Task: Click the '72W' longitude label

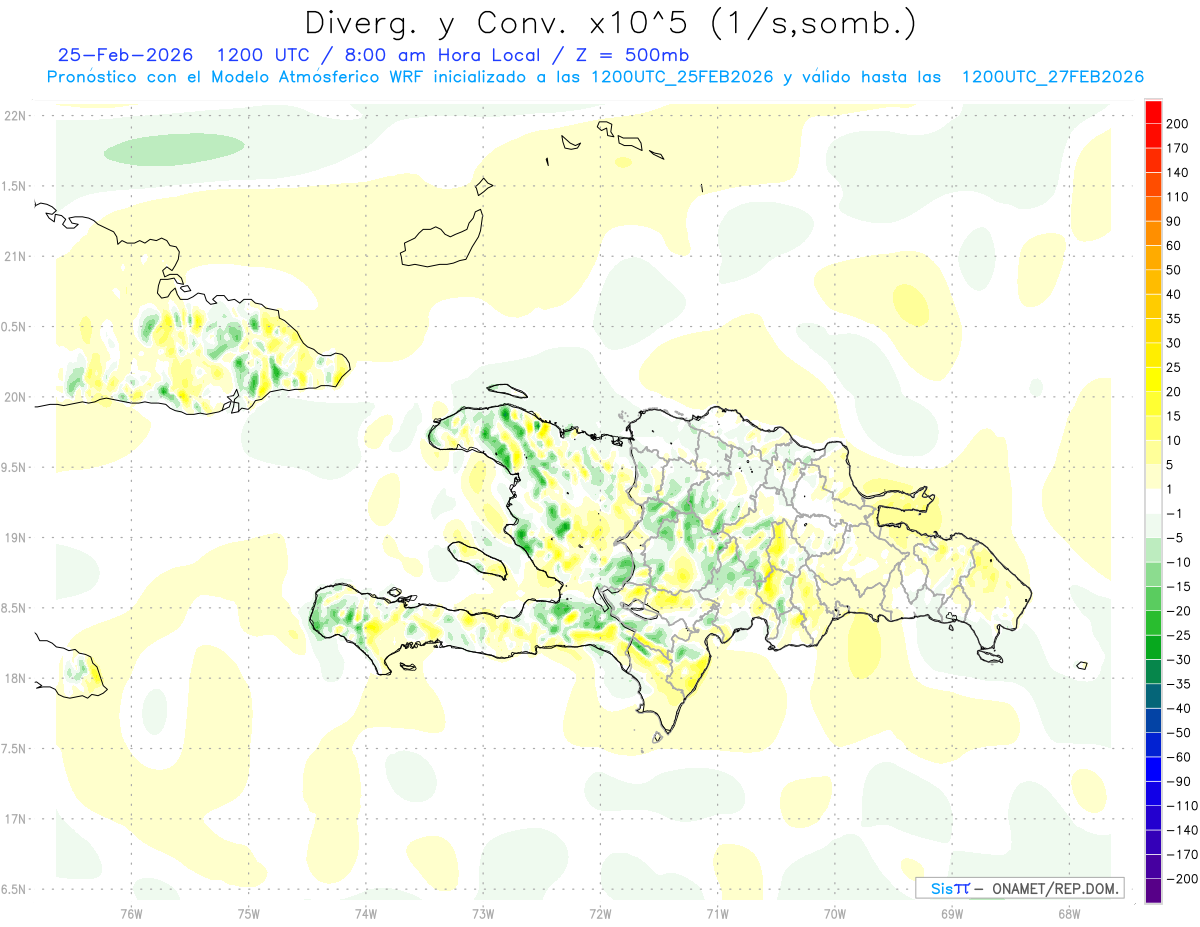Action: 600,914
